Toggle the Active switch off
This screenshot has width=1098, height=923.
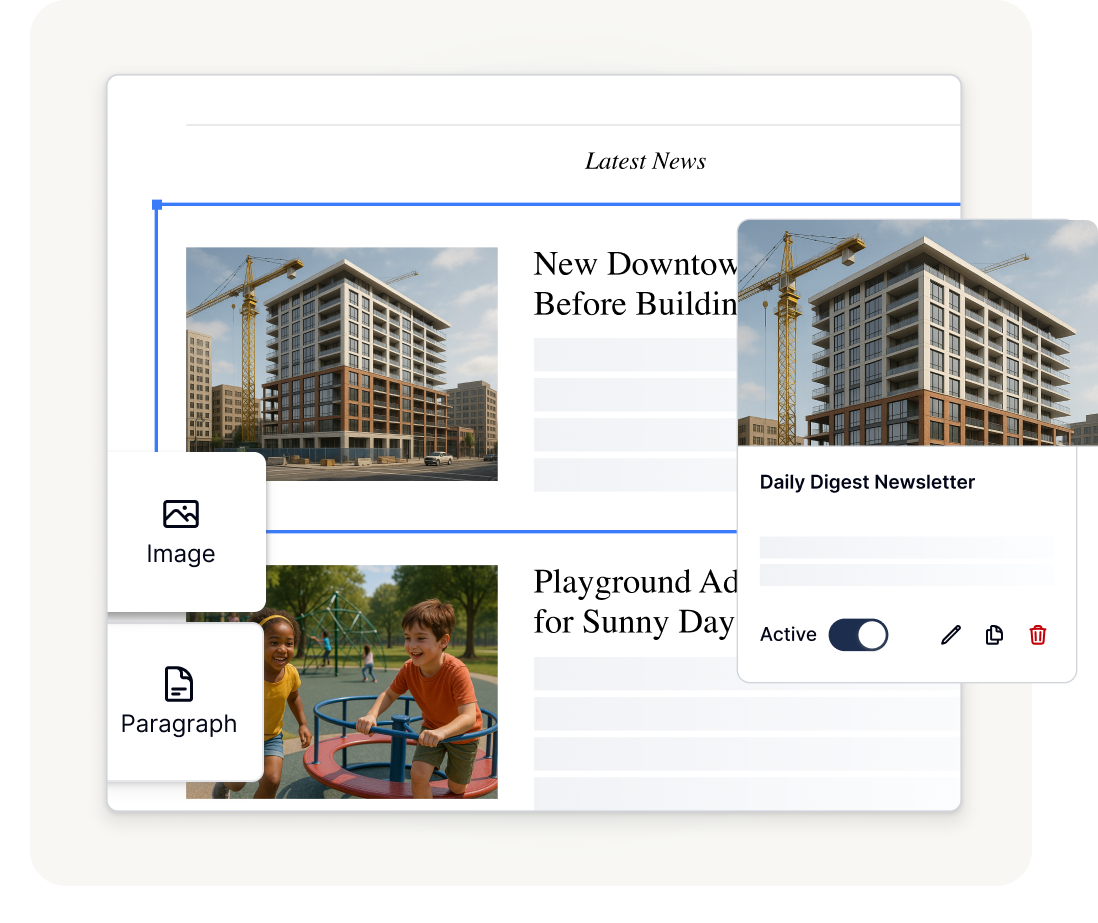[x=858, y=635]
